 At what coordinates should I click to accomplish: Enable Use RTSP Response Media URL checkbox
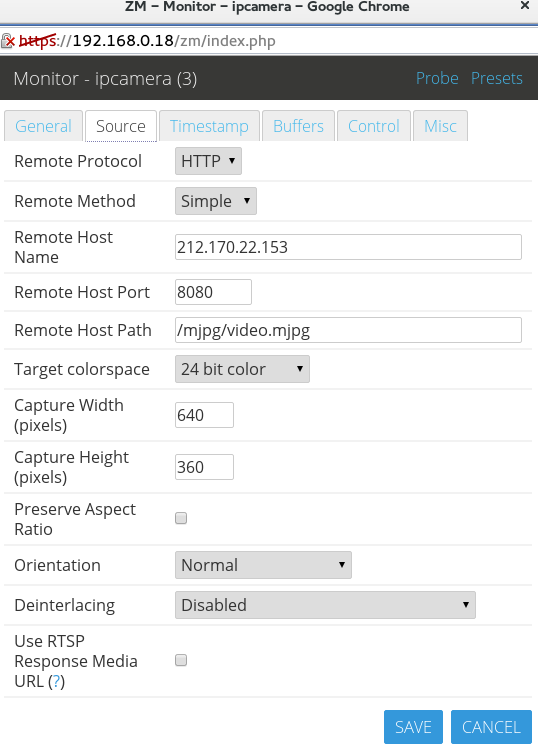(181, 660)
